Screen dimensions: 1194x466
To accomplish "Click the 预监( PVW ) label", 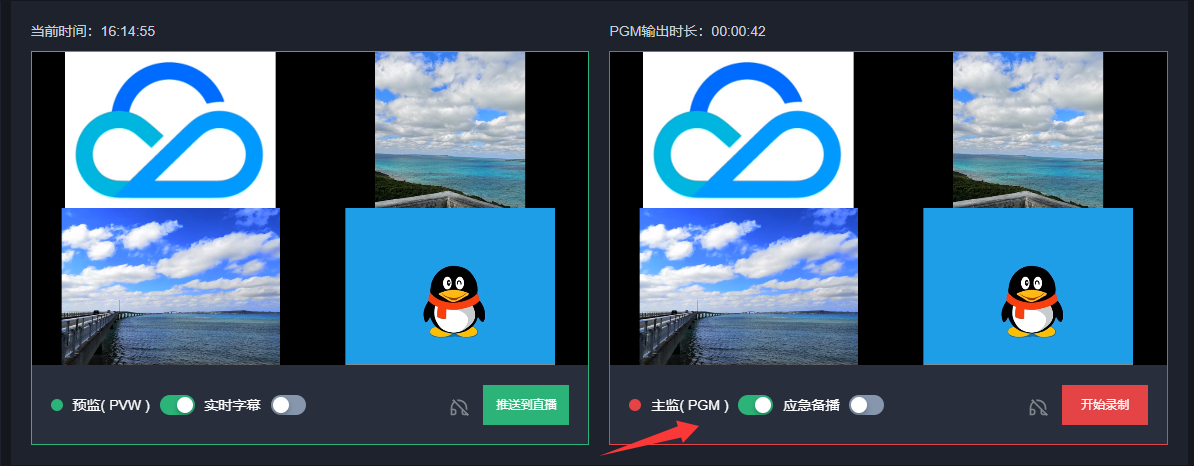I will click(111, 406).
